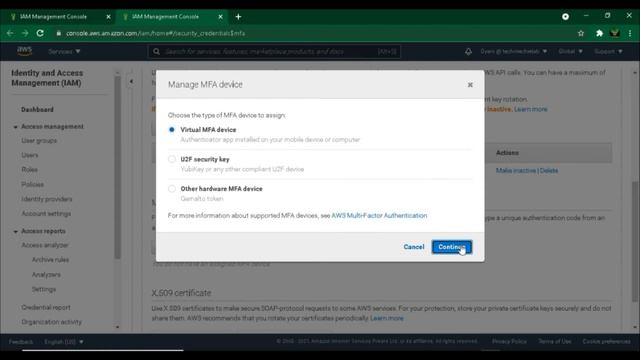Select Virtual MFA device radio button

click(x=172, y=129)
